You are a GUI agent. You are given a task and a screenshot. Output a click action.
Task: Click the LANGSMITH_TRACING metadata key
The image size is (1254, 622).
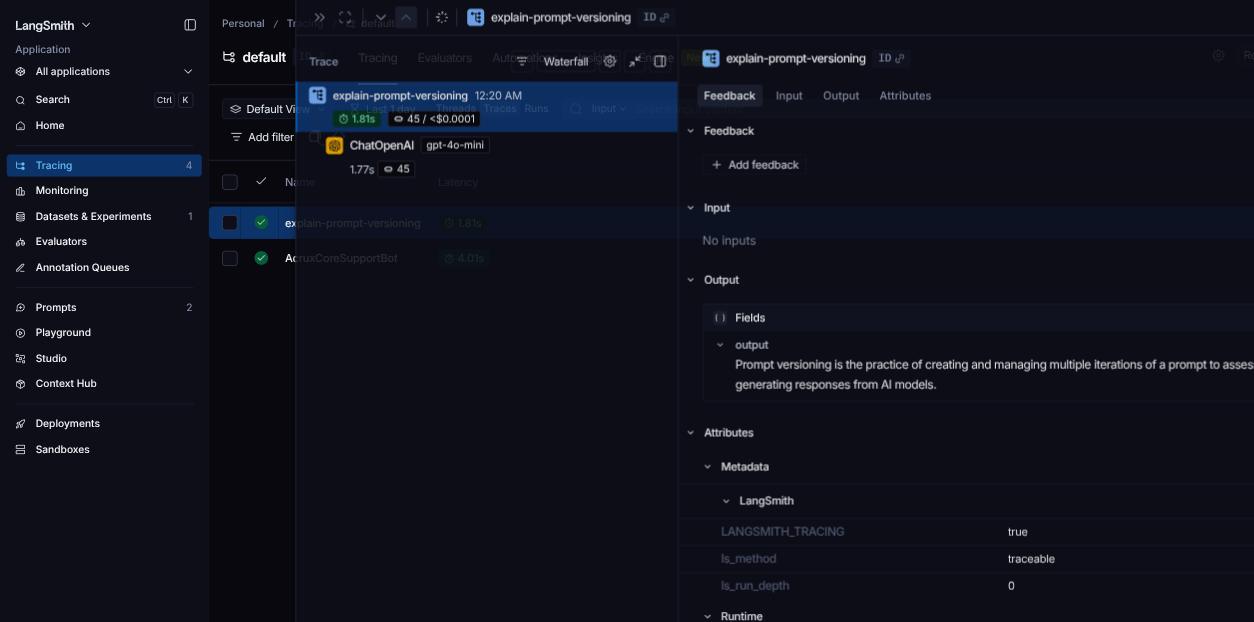(783, 532)
